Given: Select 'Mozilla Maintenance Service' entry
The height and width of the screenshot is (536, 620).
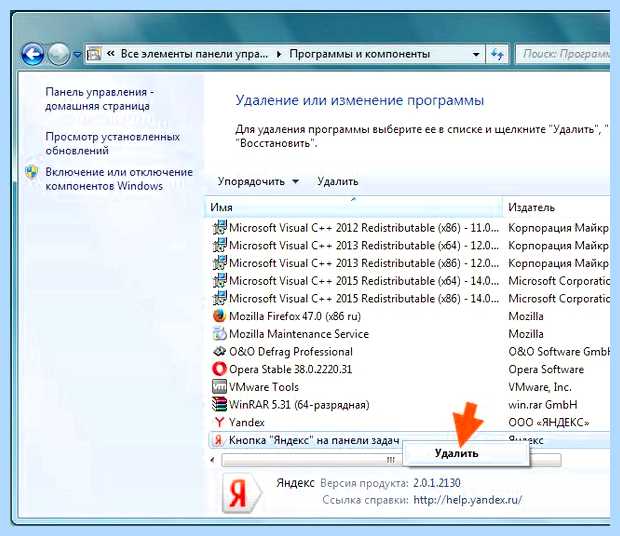Looking at the screenshot, I should 299,334.
